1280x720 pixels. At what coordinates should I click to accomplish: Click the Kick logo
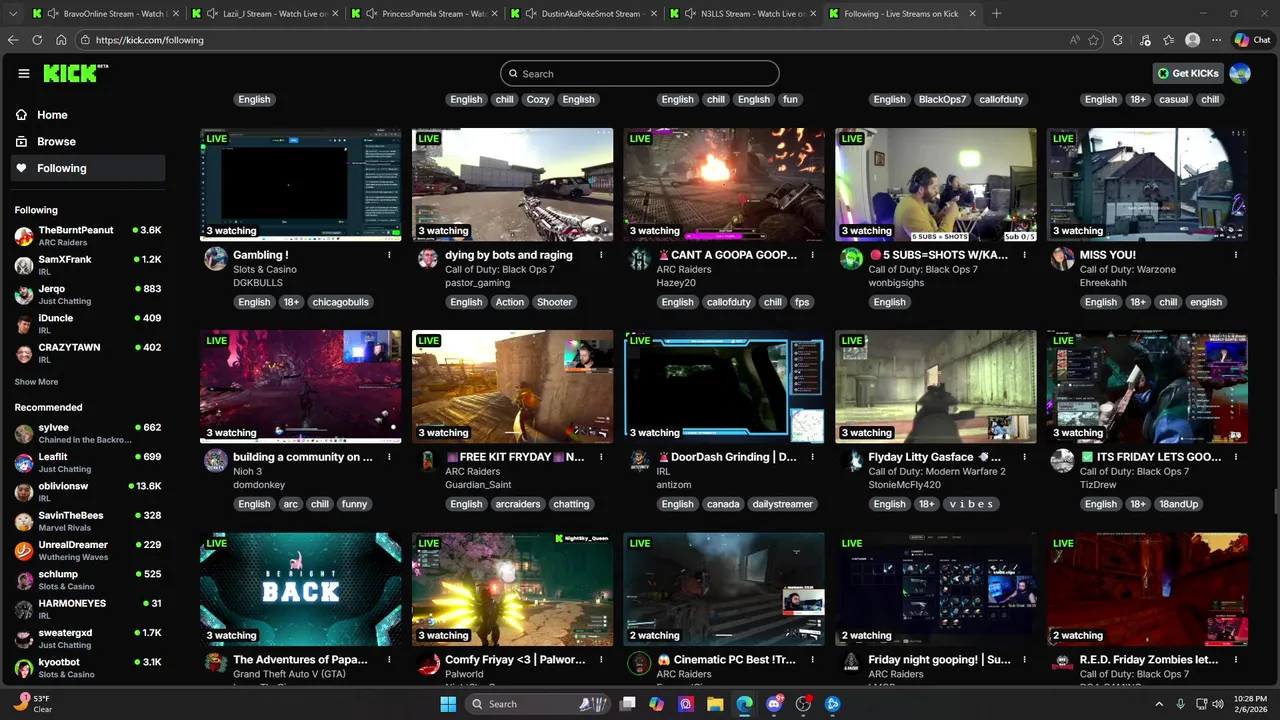coord(74,73)
